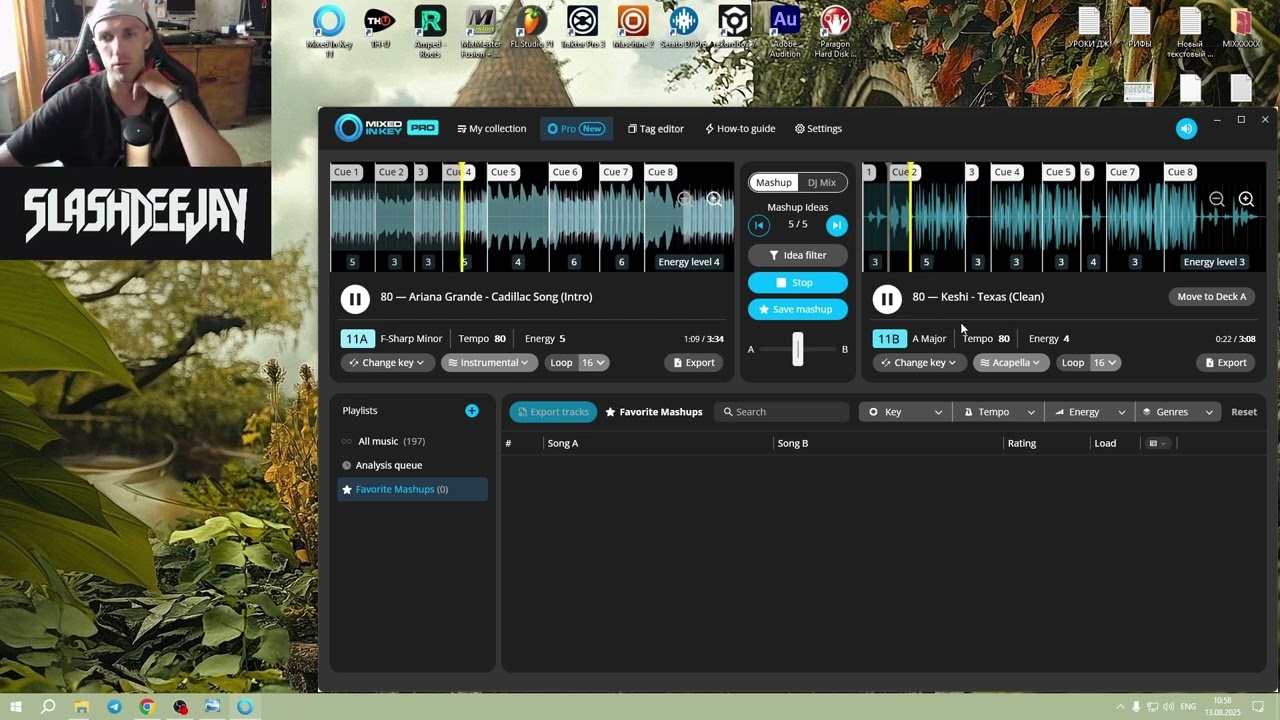Open Adobe Audition desktop shortcut
Viewport: 1280px width, 720px height.
(x=785, y=32)
